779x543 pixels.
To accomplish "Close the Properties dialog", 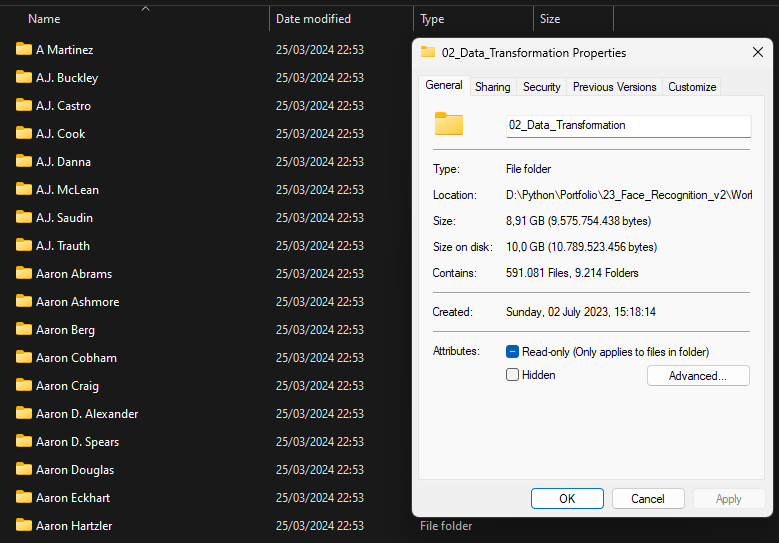I will click(x=758, y=52).
